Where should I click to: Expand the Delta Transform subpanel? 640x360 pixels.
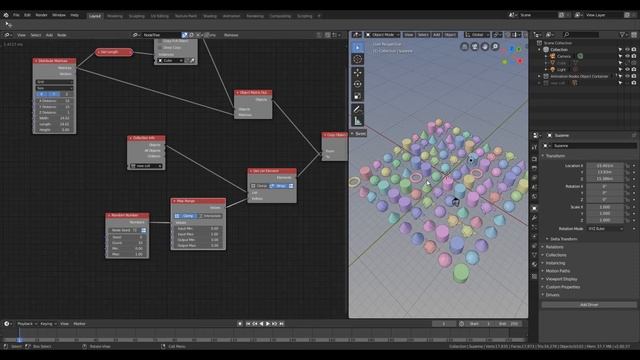563,239
